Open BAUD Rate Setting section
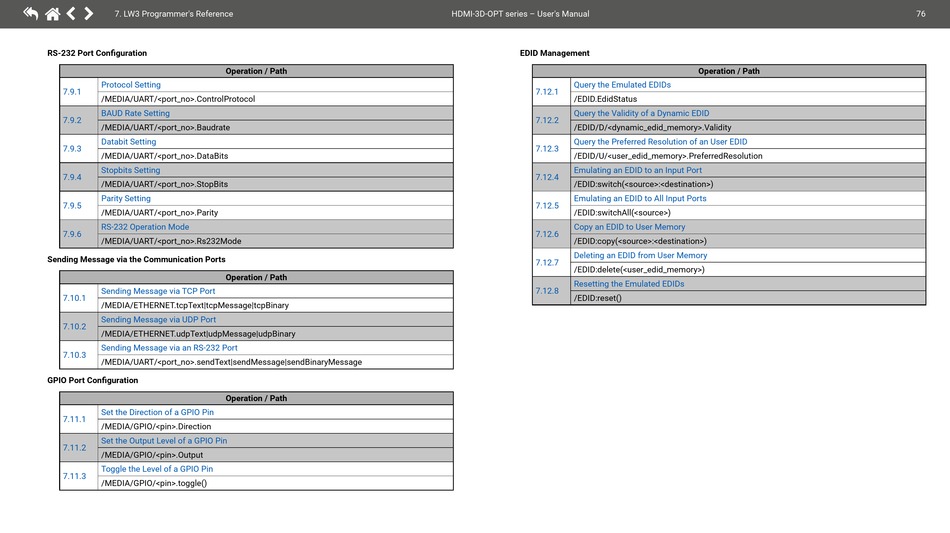 coord(135,113)
